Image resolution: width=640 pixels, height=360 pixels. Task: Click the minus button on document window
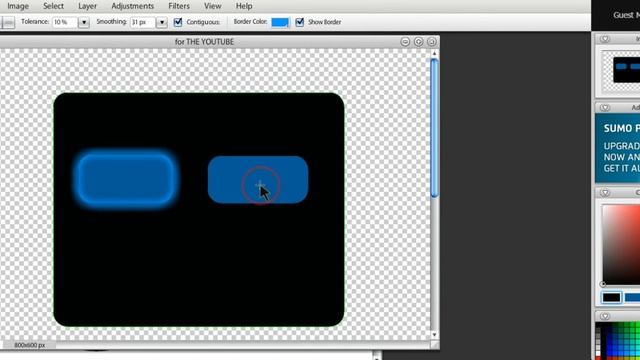tap(405, 42)
